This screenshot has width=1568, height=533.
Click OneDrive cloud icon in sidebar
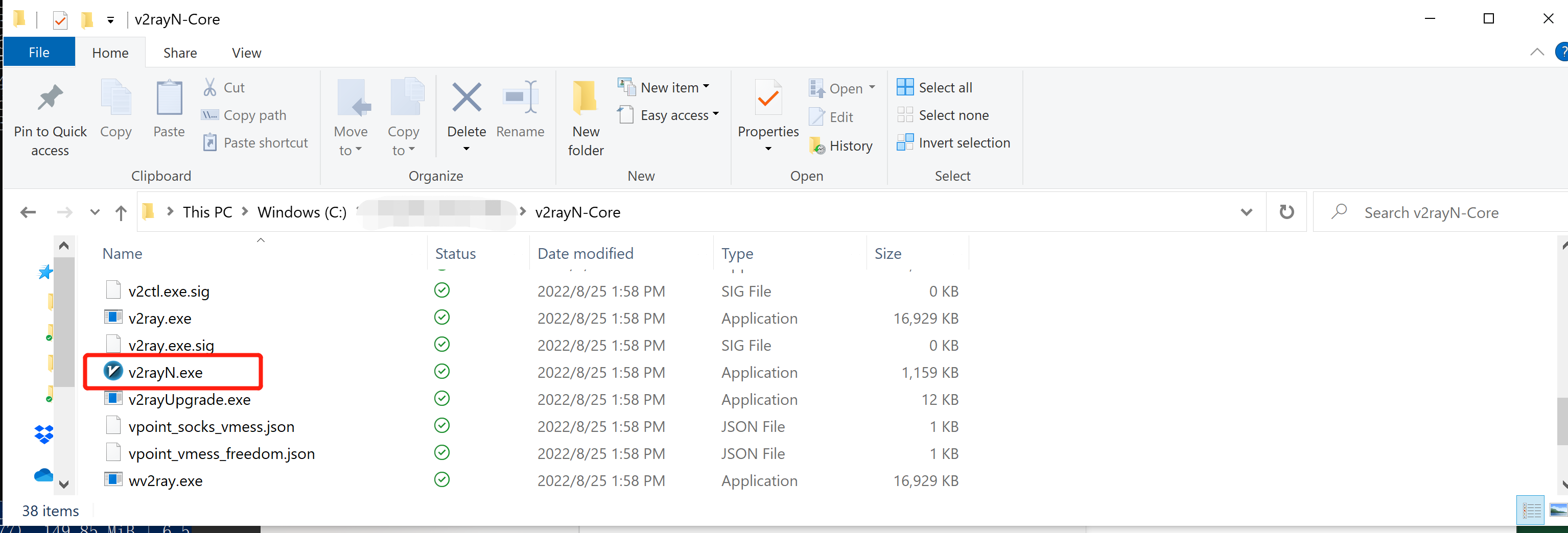43,475
